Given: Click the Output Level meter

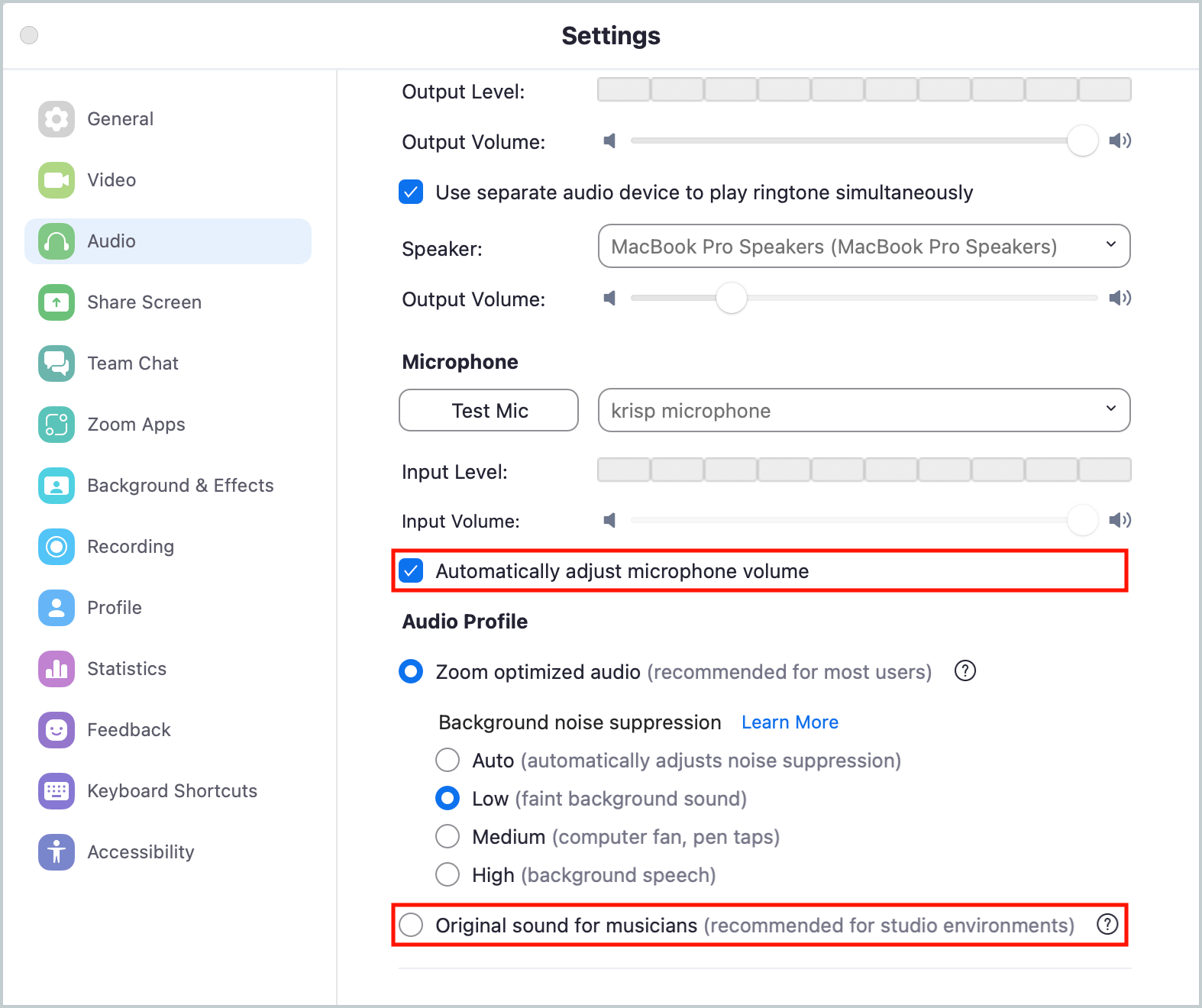Looking at the screenshot, I should pos(864,89).
